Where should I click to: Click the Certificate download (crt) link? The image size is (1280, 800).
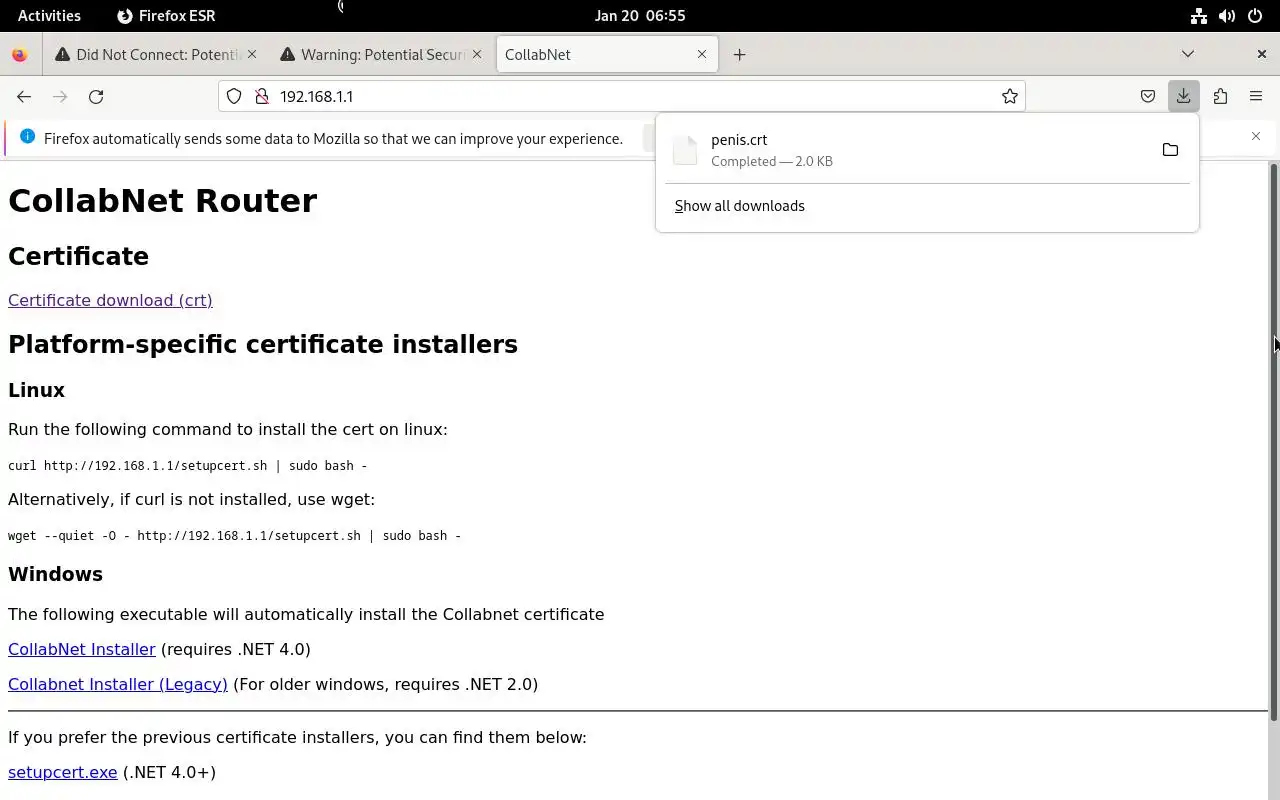pos(110,300)
